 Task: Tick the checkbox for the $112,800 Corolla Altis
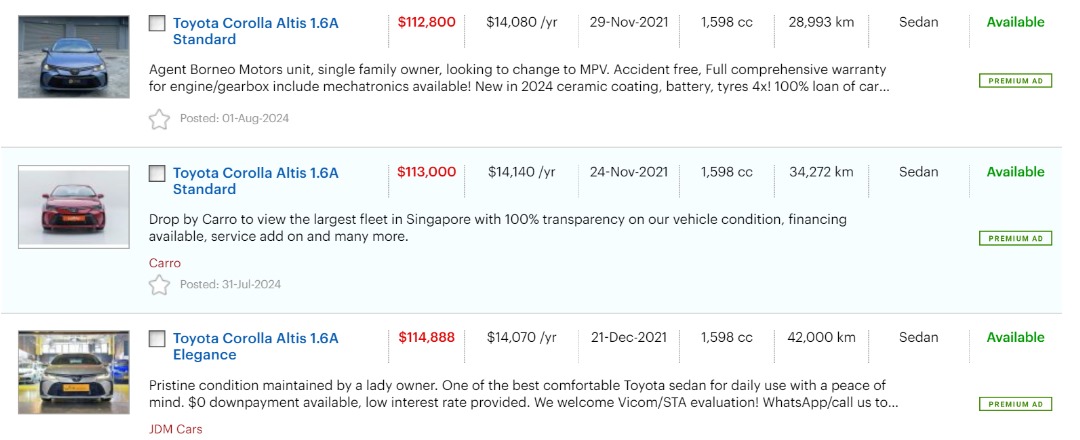click(157, 23)
